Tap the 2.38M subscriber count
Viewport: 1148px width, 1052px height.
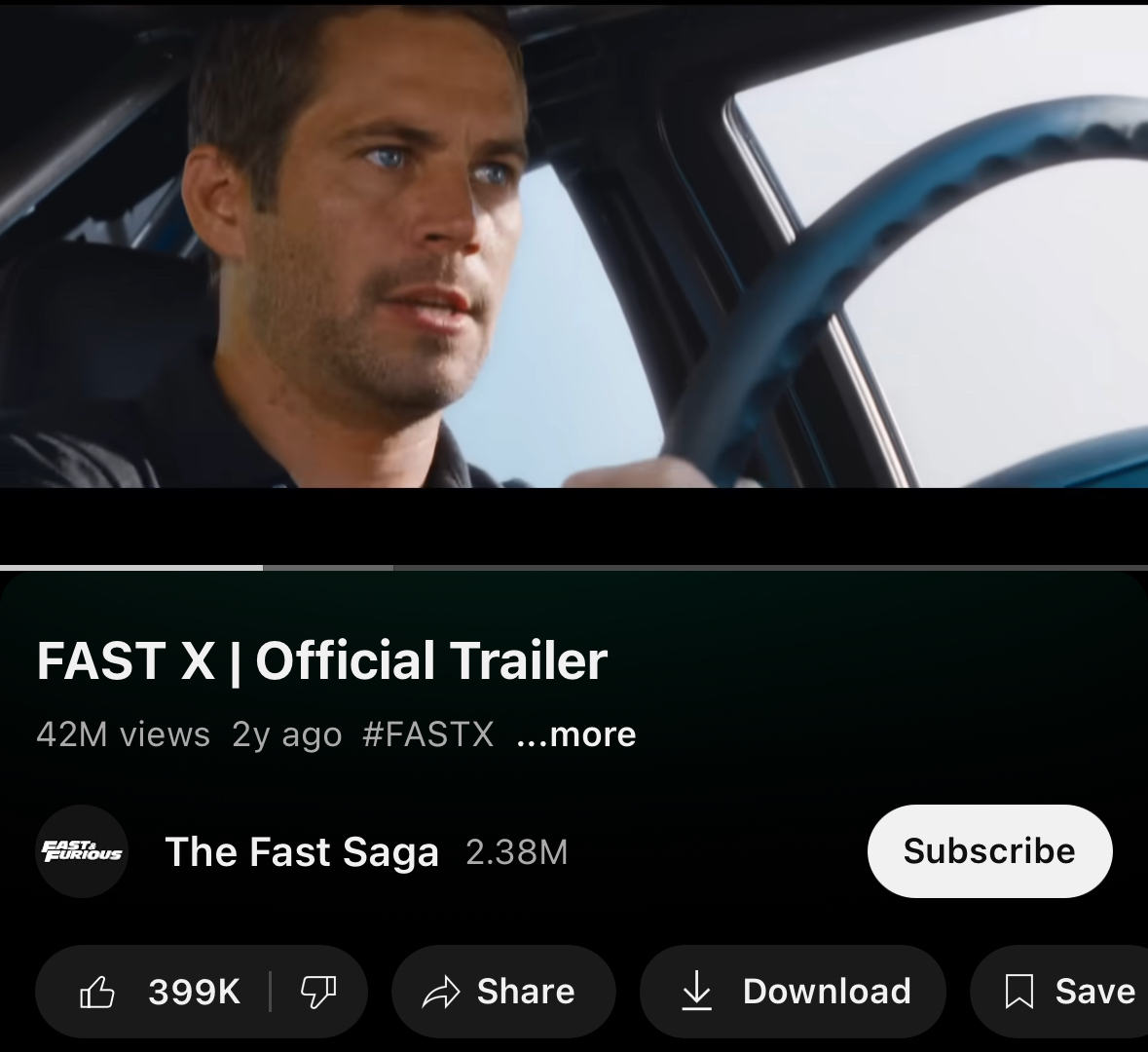[516, 853]
